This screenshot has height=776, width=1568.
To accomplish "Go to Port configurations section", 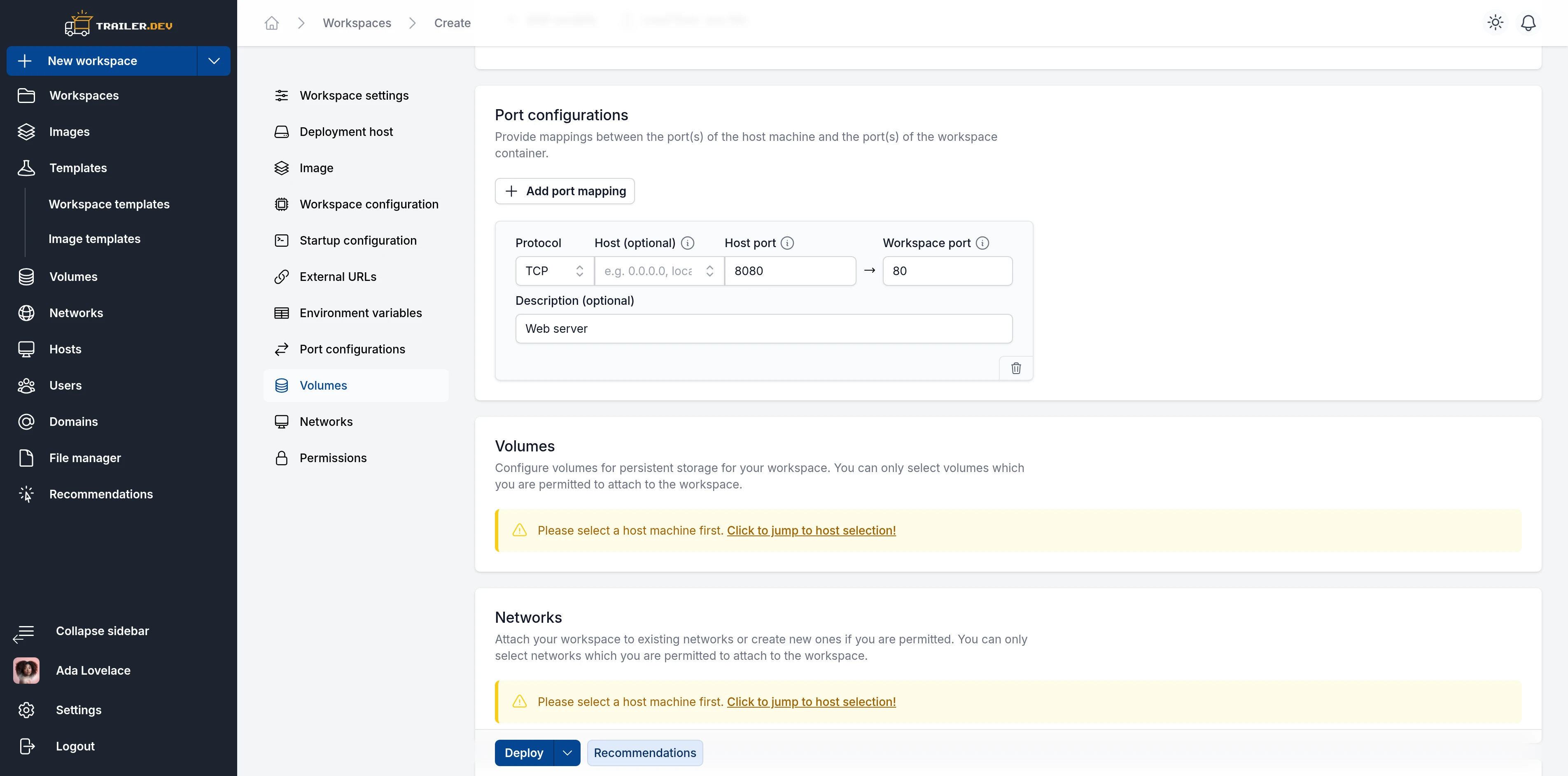I will pos(352,349).
